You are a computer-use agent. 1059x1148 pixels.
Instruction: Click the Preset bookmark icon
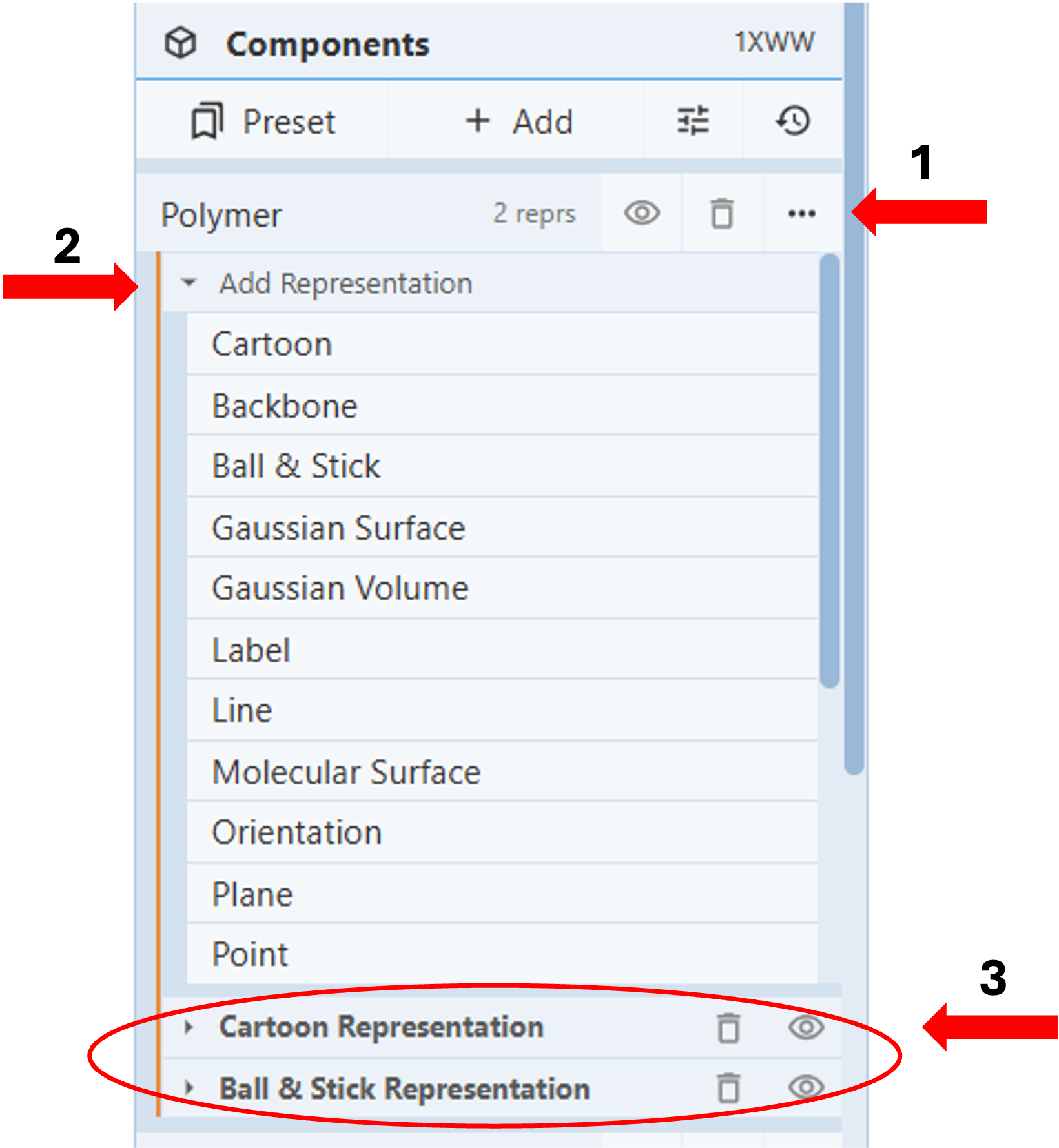pyautogui.click(x=207, y=121)
